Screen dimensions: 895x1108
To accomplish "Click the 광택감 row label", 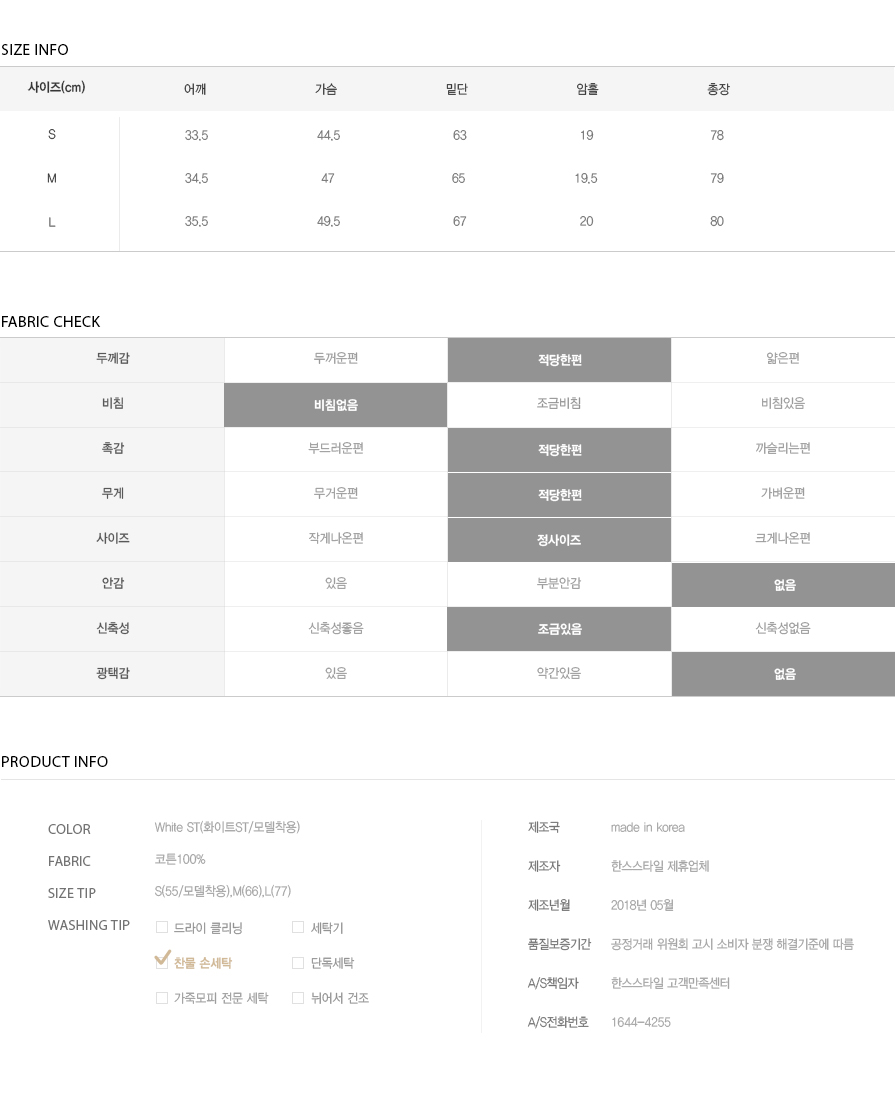I will (112, 673).
